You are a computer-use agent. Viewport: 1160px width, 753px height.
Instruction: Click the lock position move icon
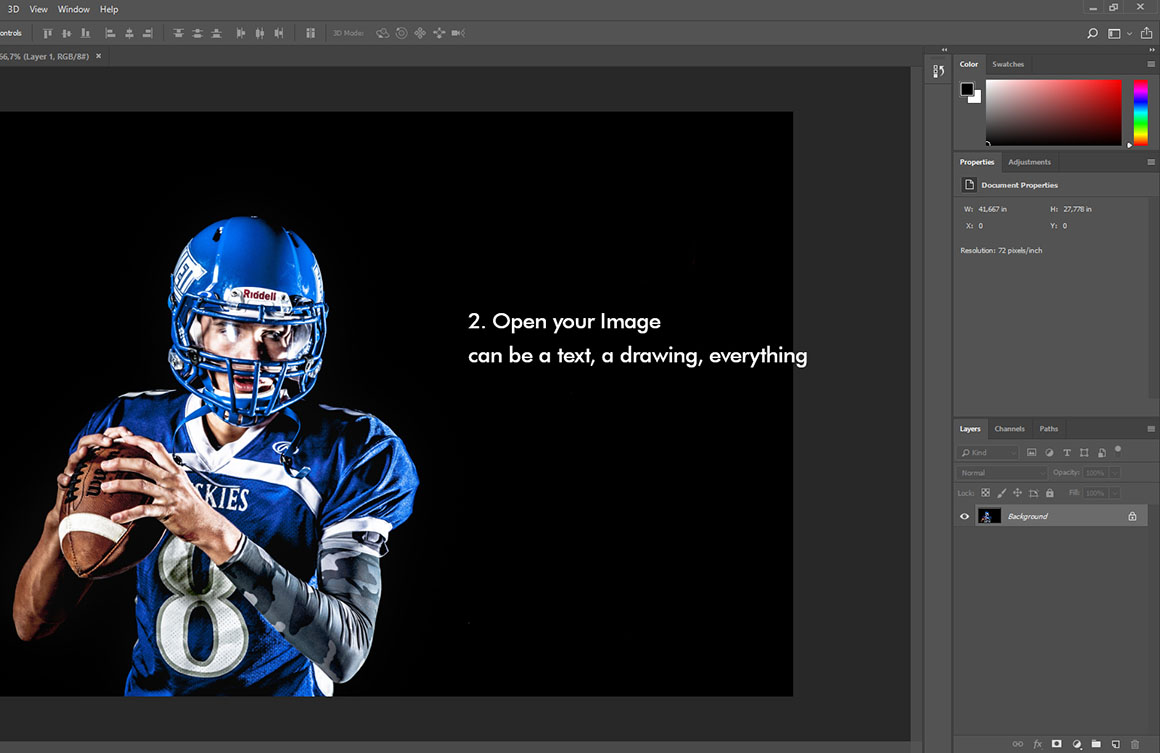(1017, 493)
